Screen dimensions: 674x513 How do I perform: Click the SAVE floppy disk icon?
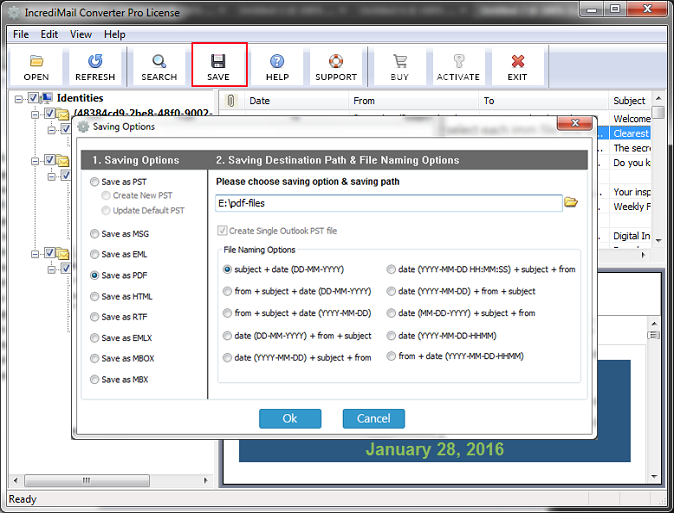click(x=218, y=61)
